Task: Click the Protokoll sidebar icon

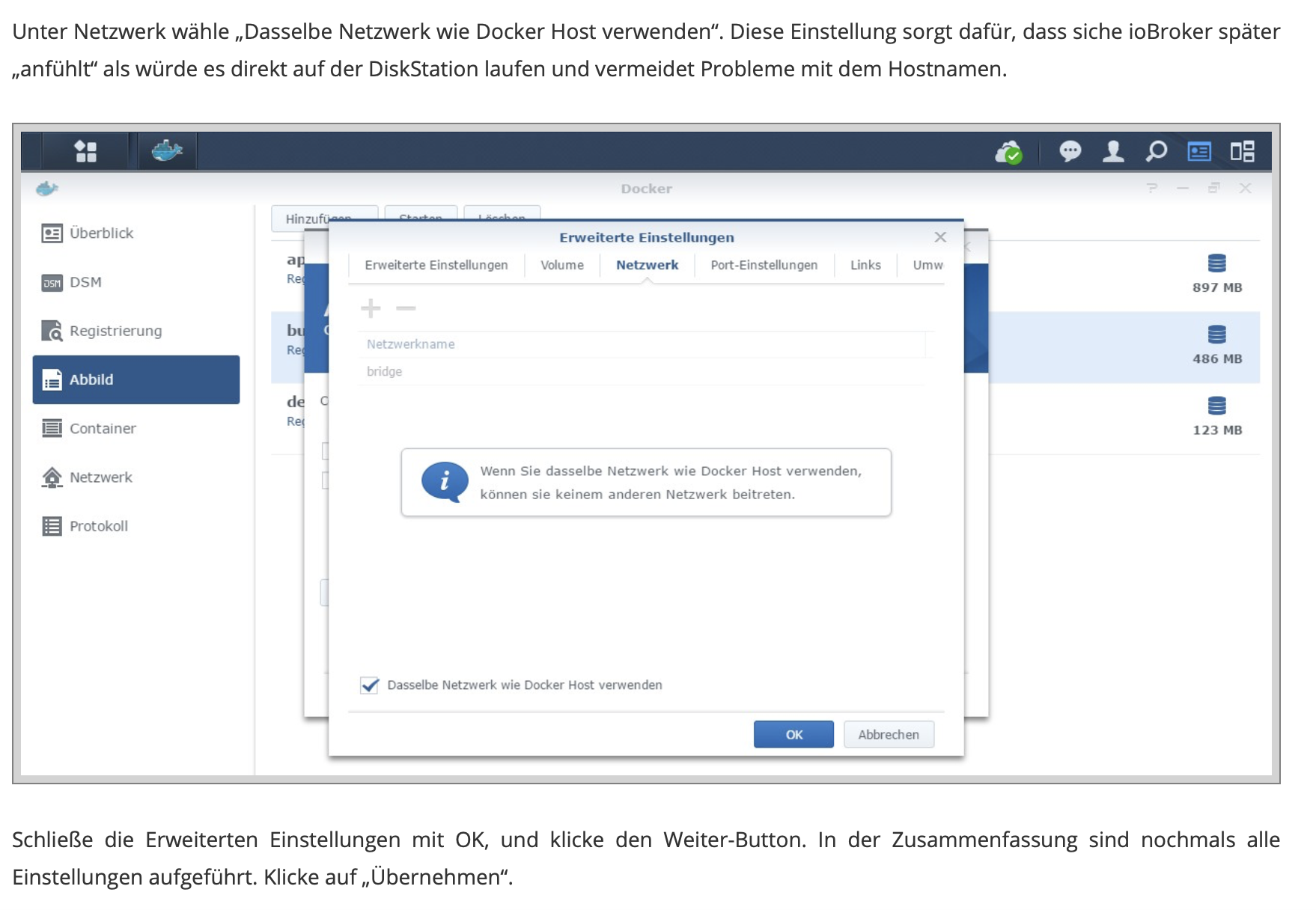Action: coord(52,526)
